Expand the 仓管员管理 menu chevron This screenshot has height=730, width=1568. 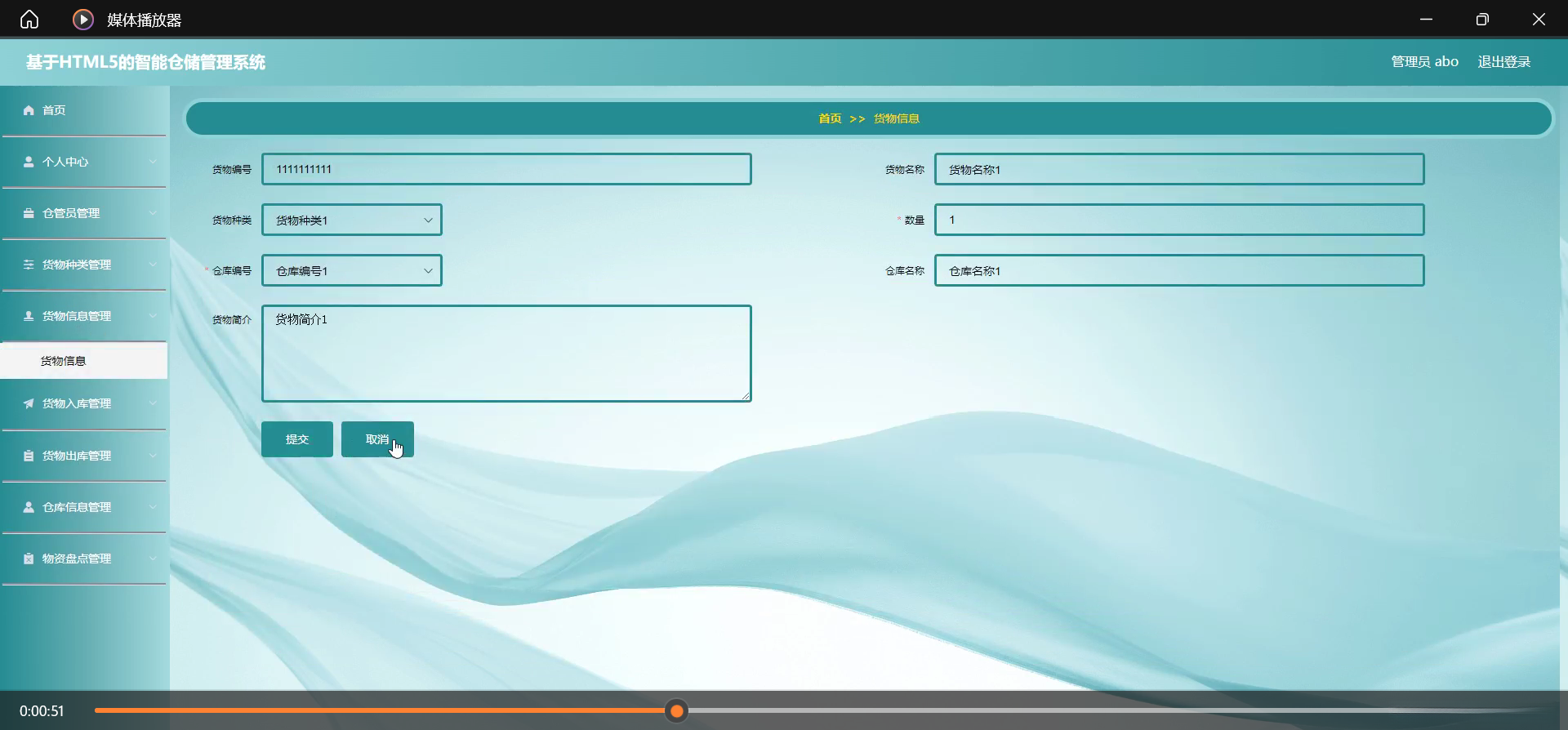[153, 213]
